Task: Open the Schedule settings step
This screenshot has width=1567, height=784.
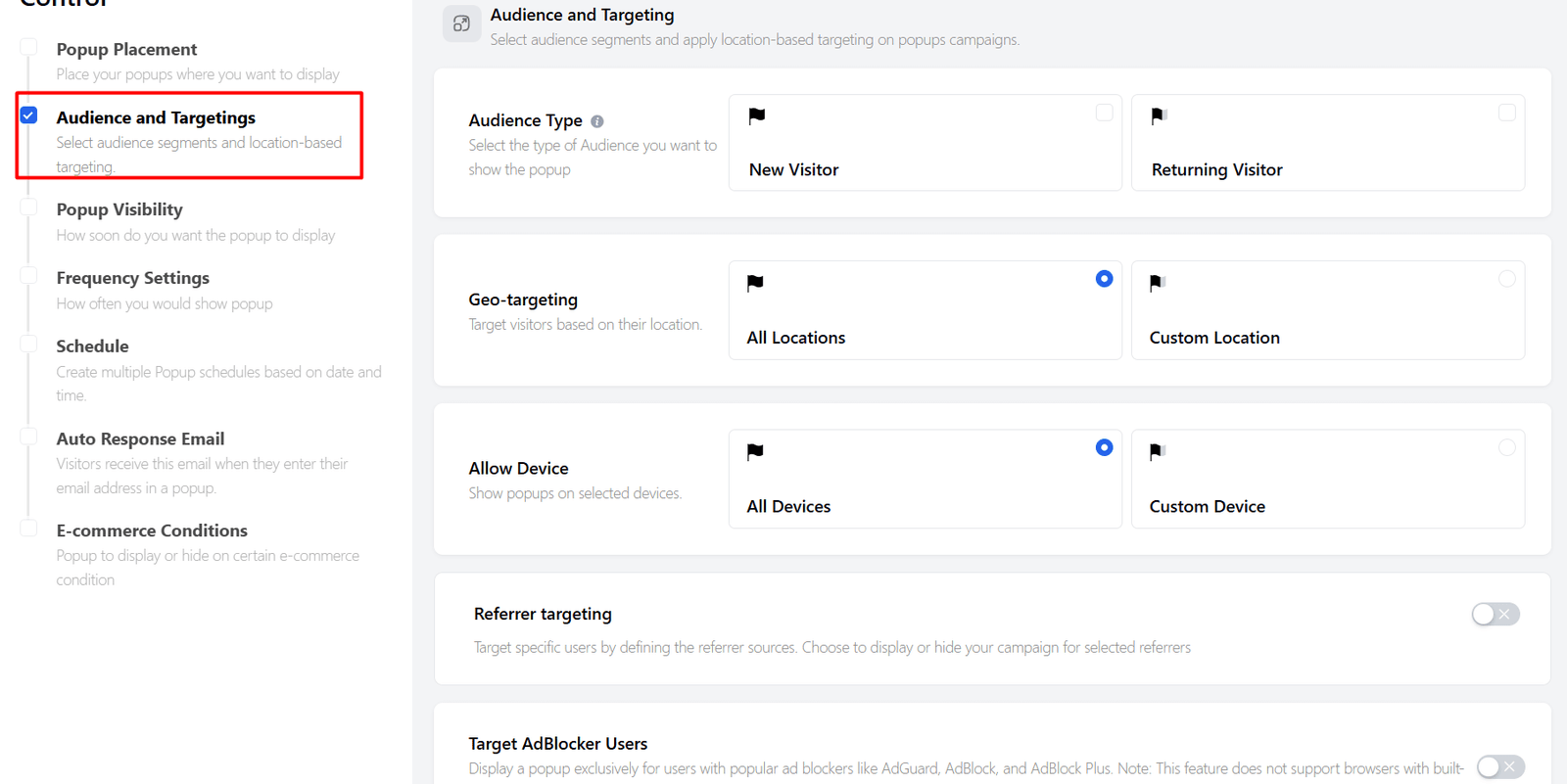Action: click(92, 346)
